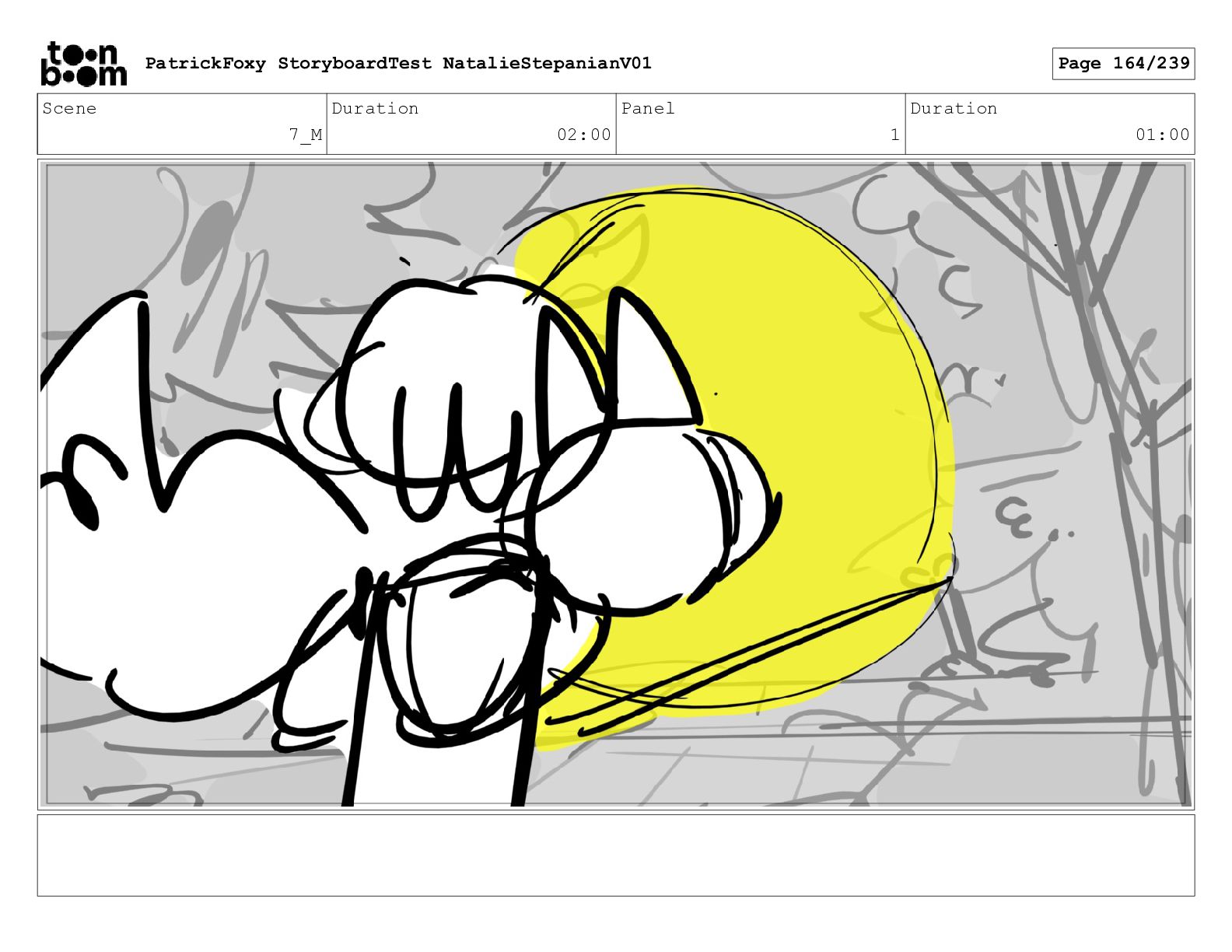
Task: Click the 'Scene' header label
Action: point(69,108)
